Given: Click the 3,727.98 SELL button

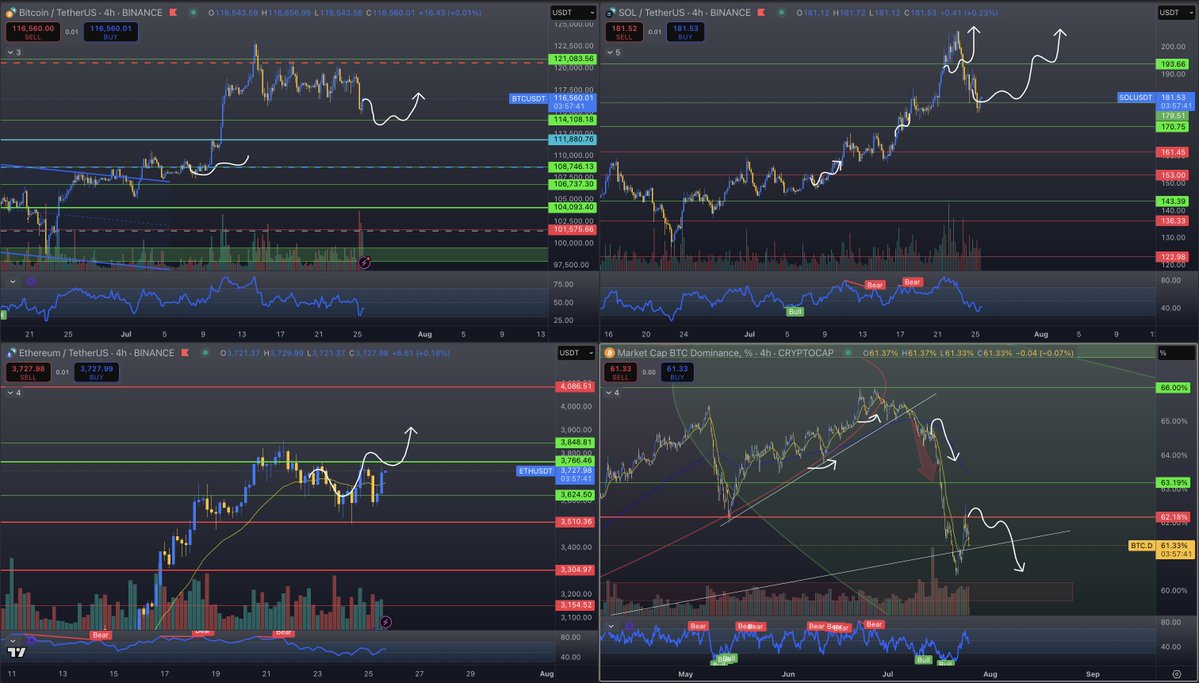Looking at the screenshot, I should click(x=28, y=372).
